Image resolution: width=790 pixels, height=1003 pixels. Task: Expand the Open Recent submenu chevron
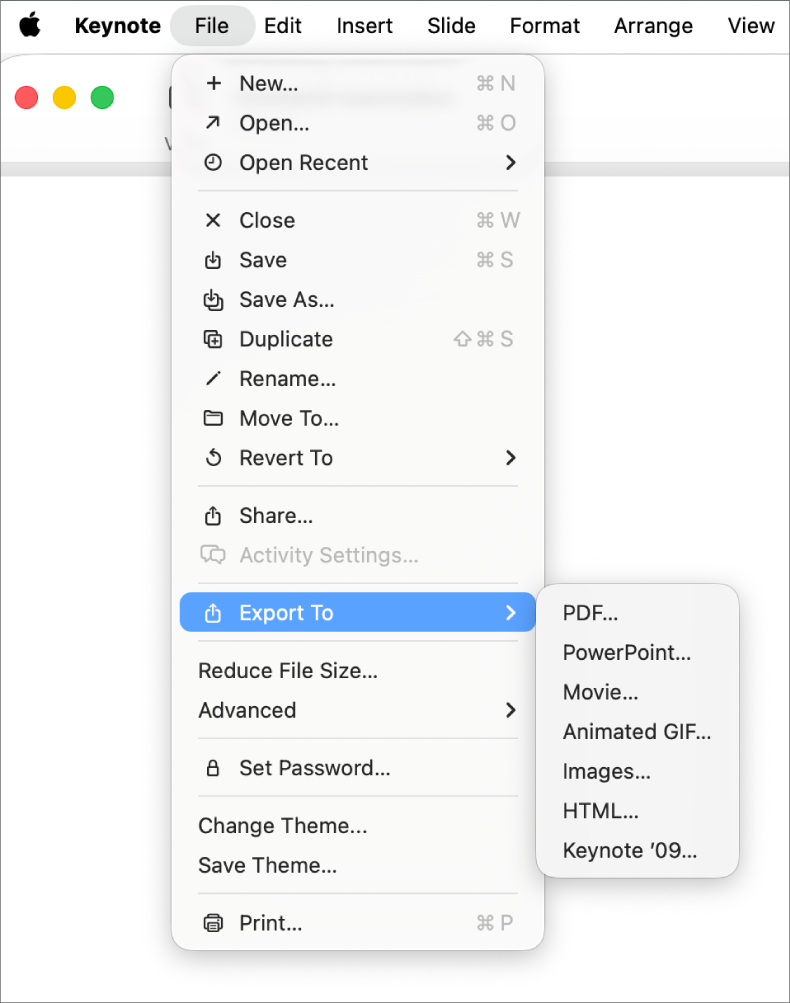click(x=511, y=162)
